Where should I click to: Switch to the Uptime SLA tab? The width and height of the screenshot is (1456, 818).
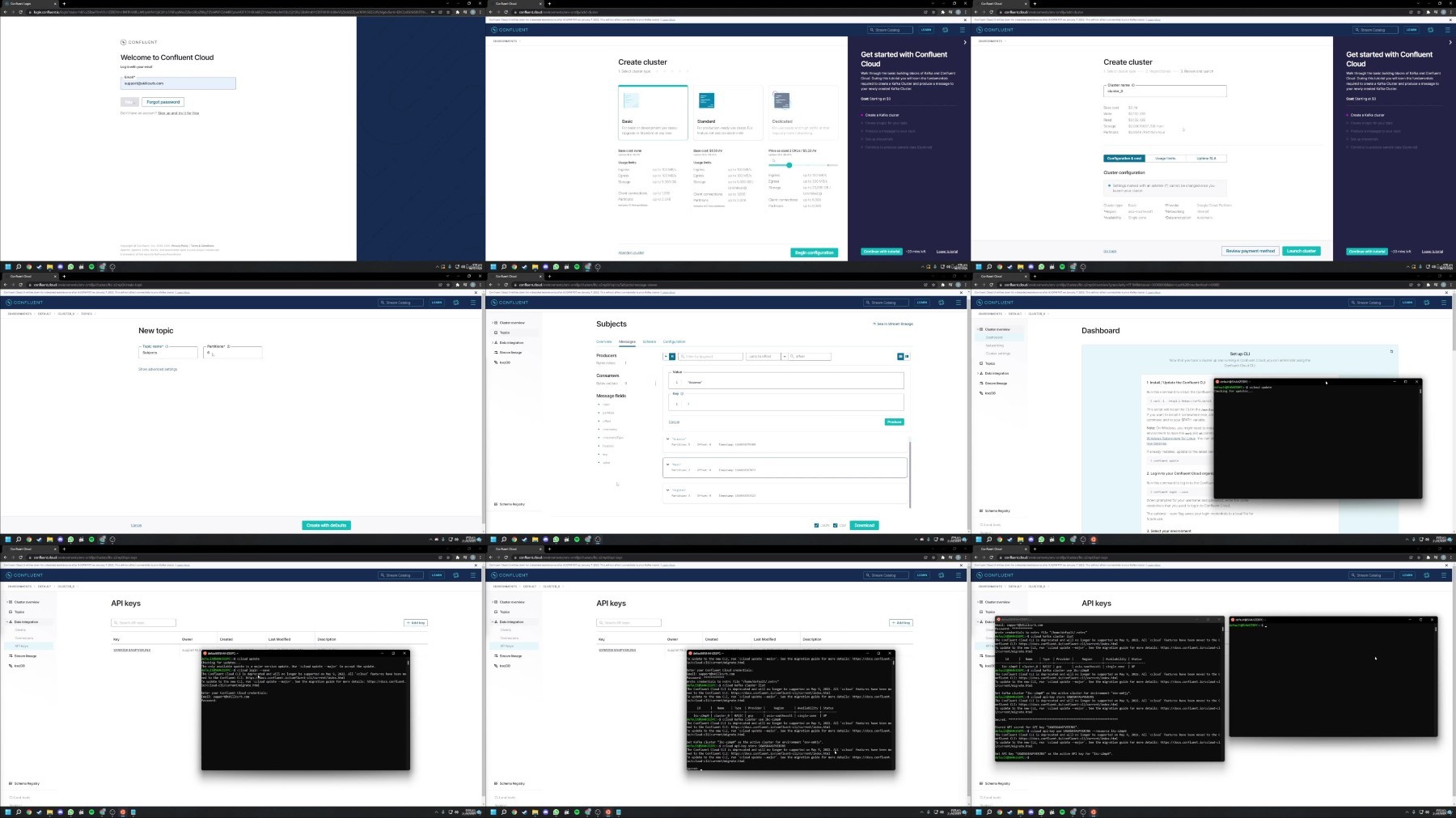(1206, 159)
